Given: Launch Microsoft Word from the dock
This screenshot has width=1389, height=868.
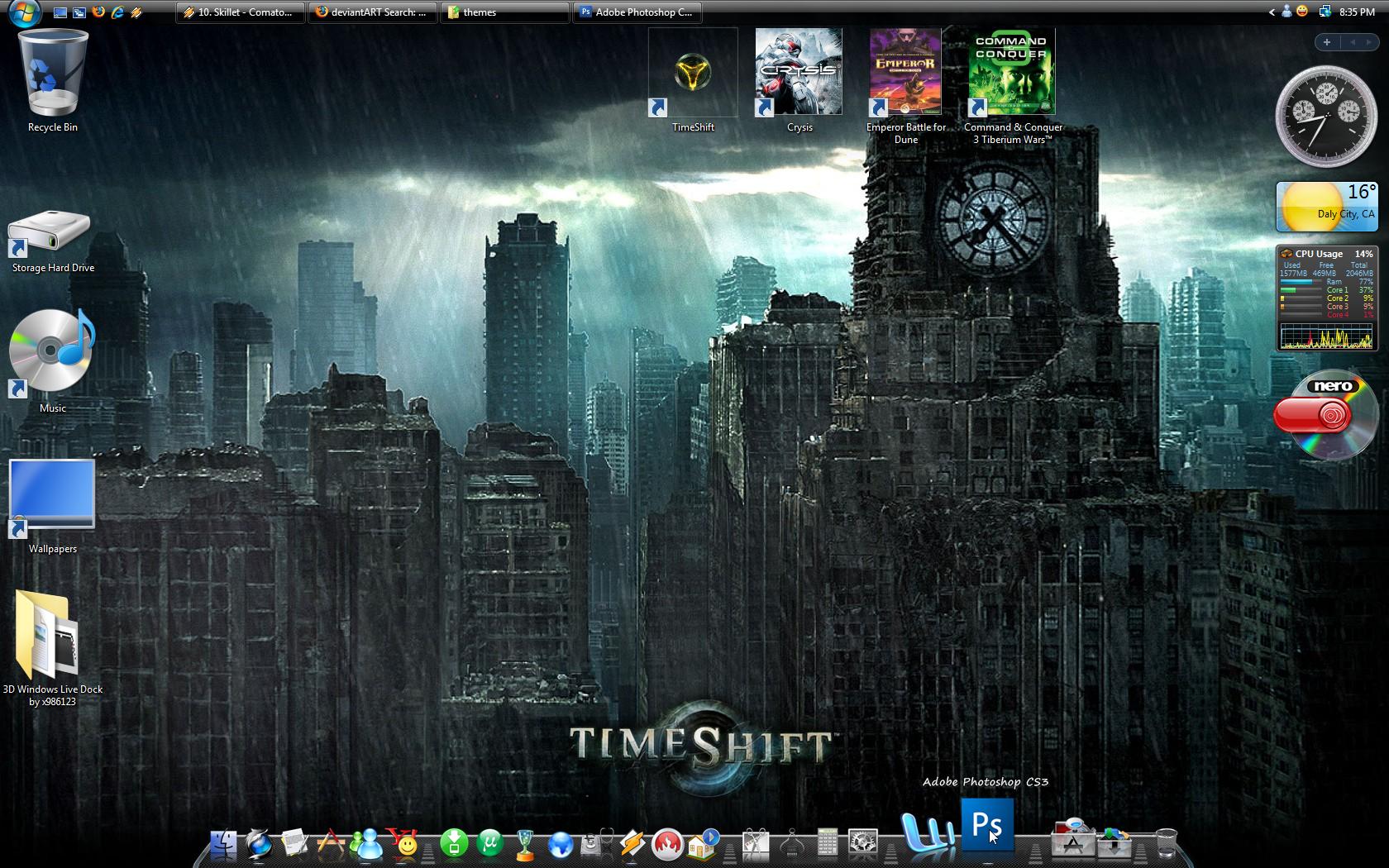Looking at the screenshot, I should pos(927,832).
